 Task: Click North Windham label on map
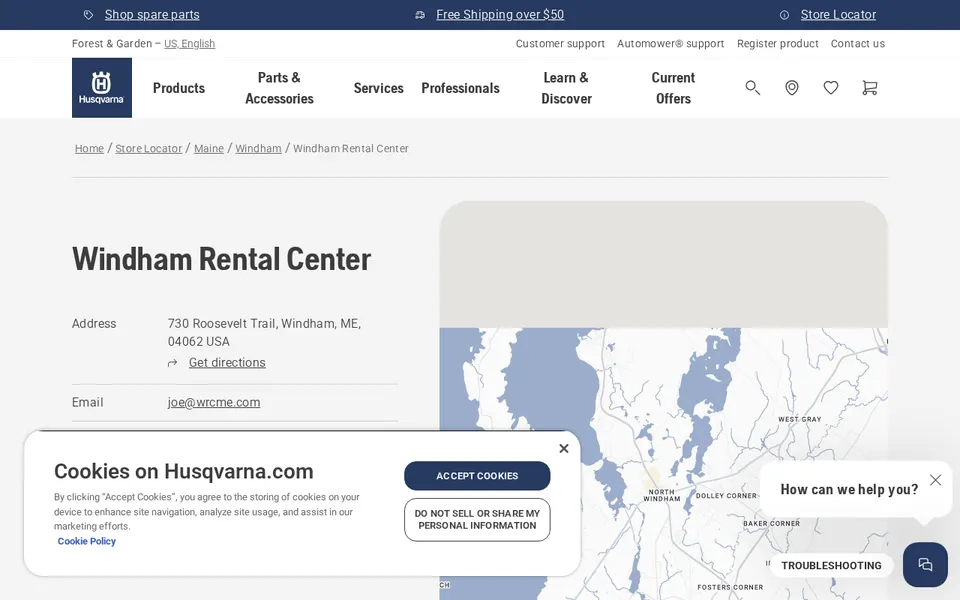[661, 495]
